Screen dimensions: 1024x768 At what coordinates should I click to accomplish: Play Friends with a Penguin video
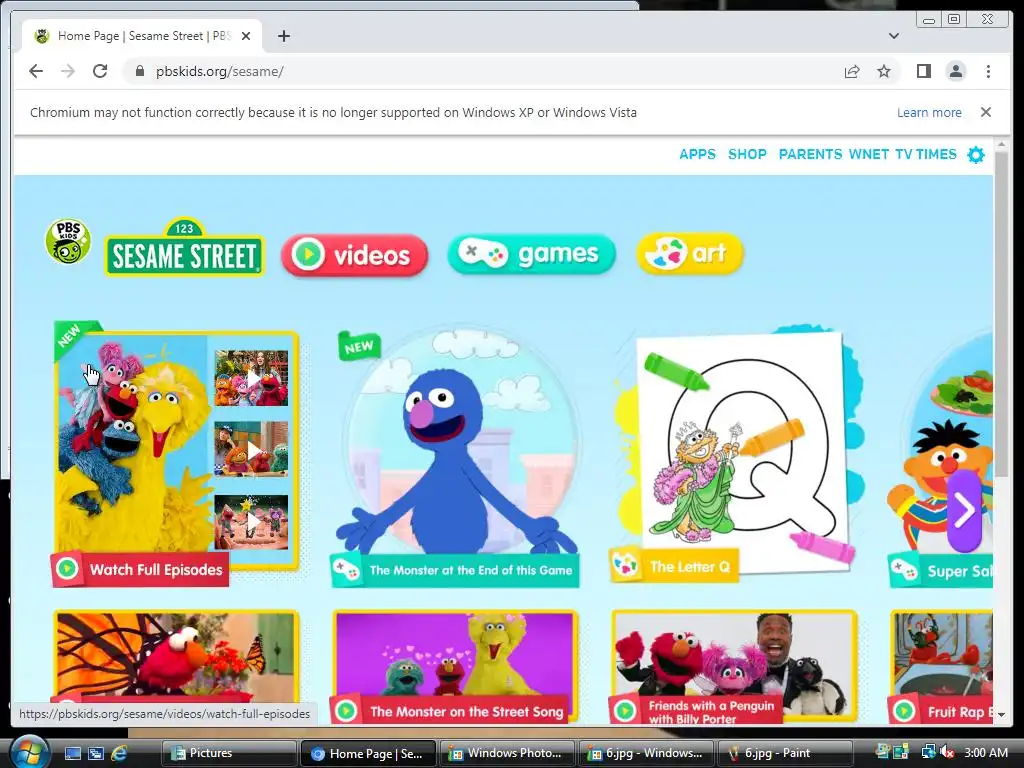tap(733, 666)
